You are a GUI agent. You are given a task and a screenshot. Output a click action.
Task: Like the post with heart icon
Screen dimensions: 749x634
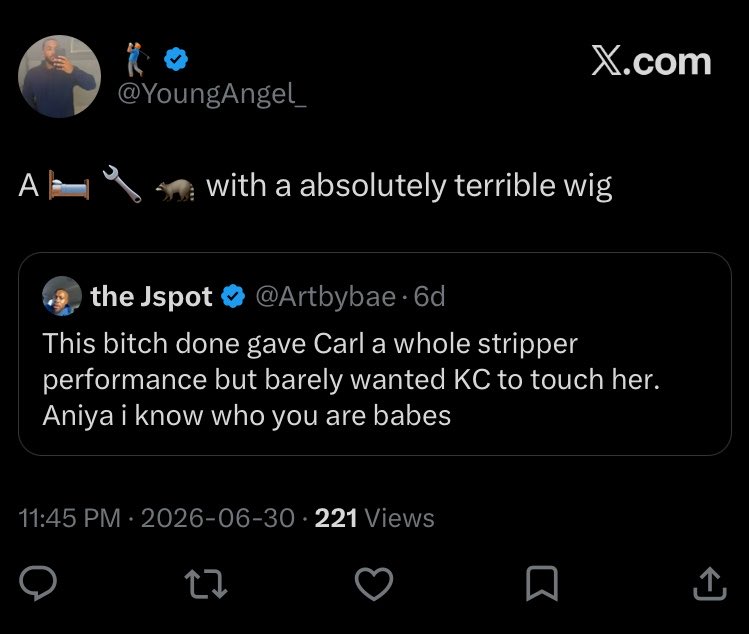click(x=374, y=583)
